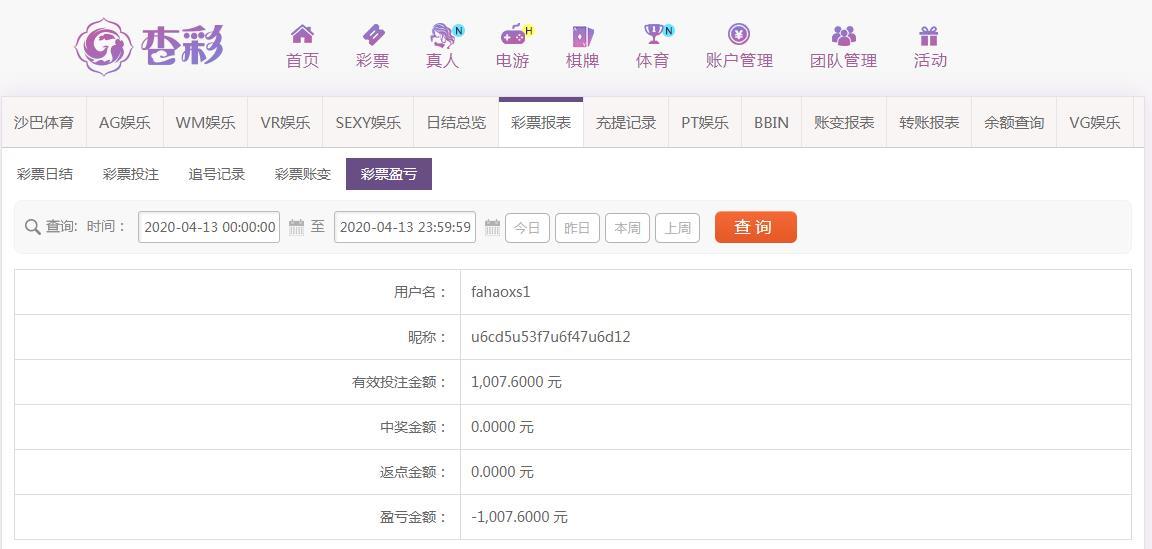The width and height of the screenshot is (1152, 549).
Task: Switch to the VG娱乐 tab
Action: click(x=1095, y=123)
